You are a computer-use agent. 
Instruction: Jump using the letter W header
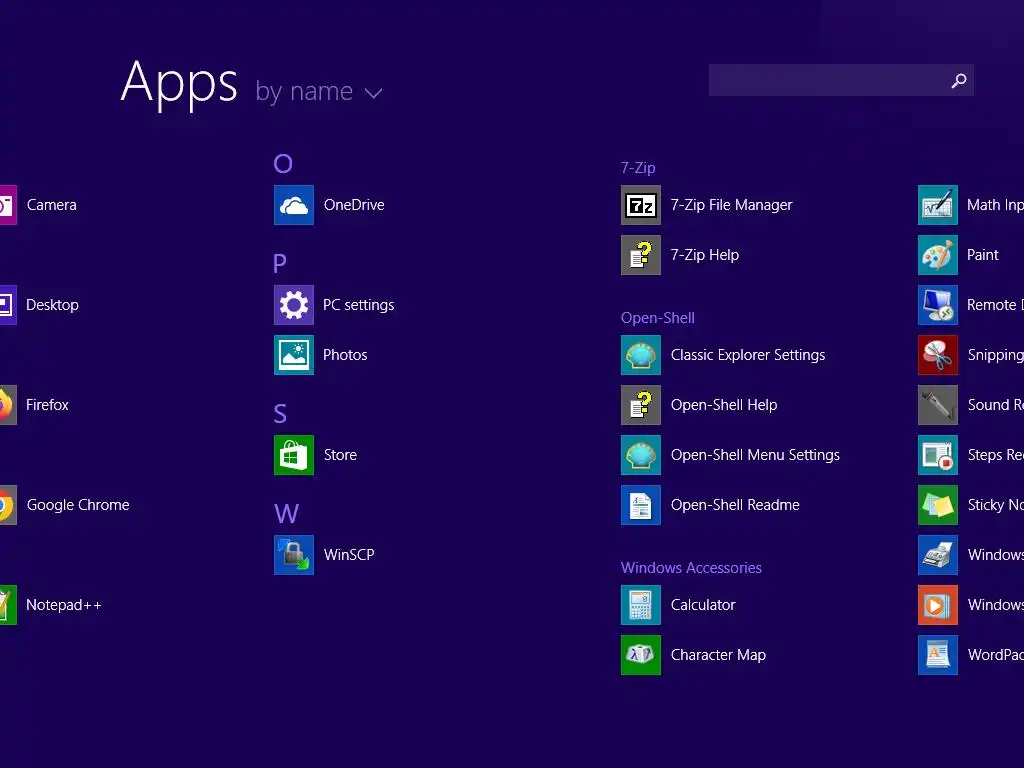pyautogui.click(x=286, y=513)
